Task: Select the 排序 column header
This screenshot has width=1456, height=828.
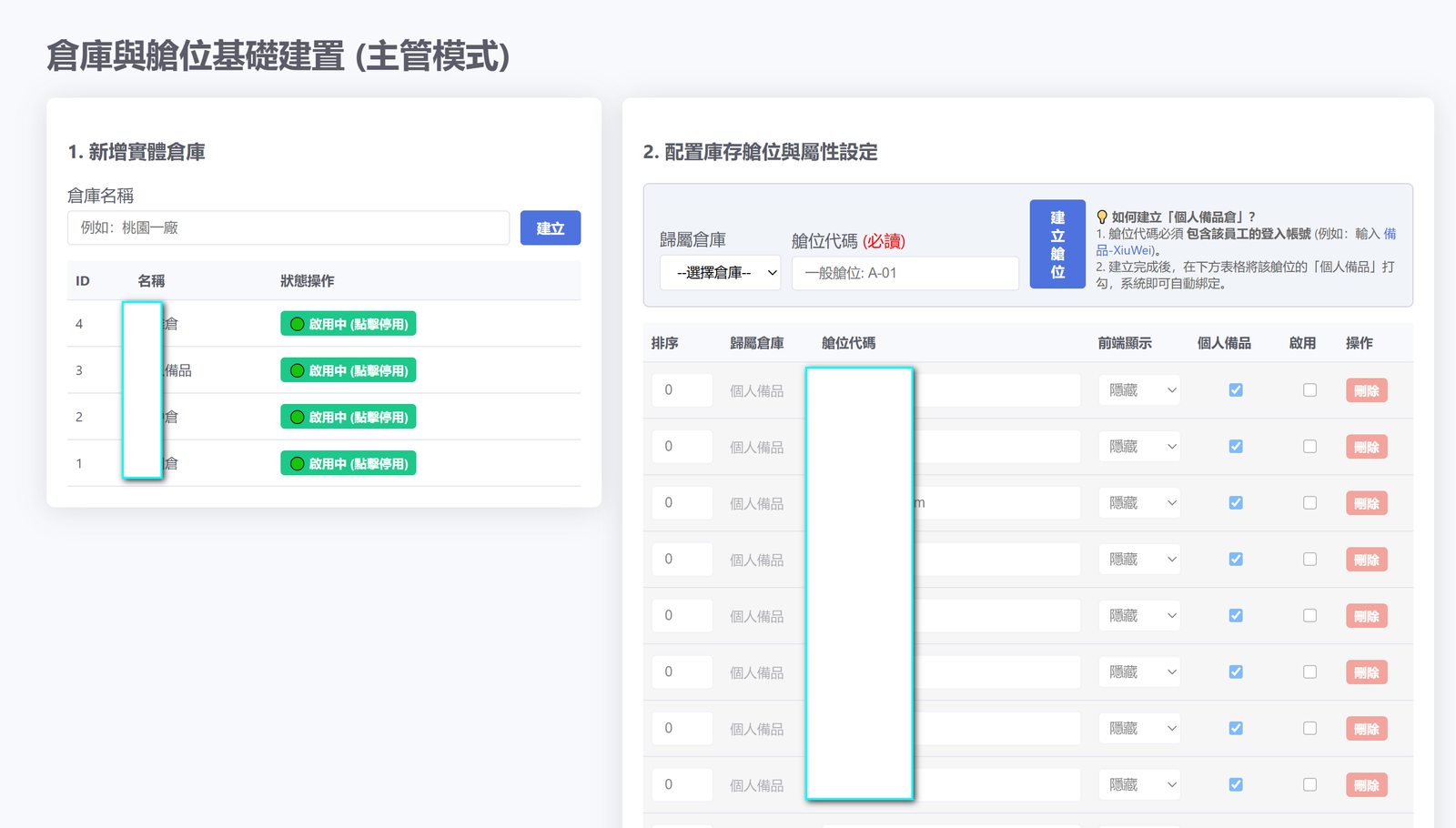Action: [665, 343]
